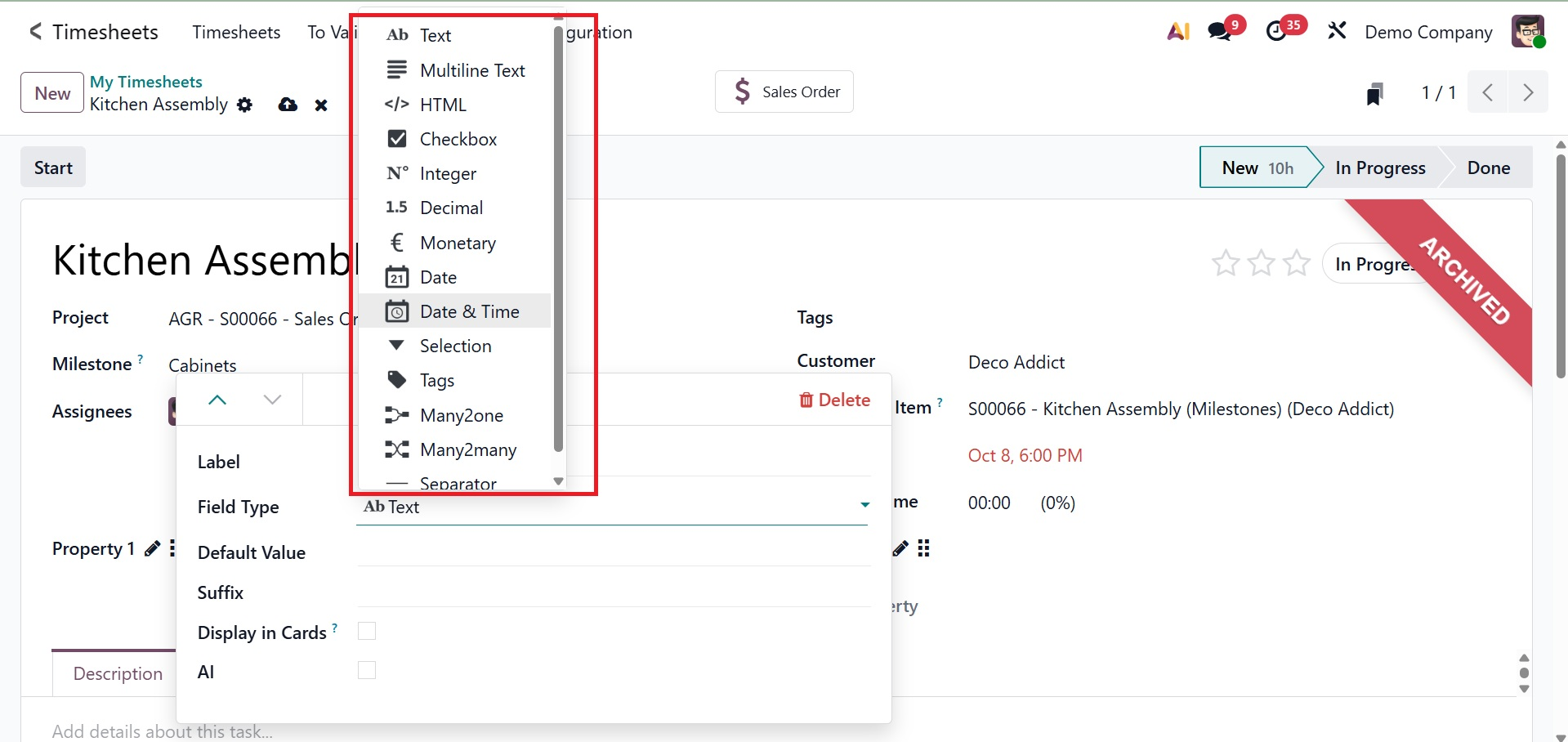1568x742 pixels.
Task: Move the property down with the chevron
Action: tap(272, 400)
